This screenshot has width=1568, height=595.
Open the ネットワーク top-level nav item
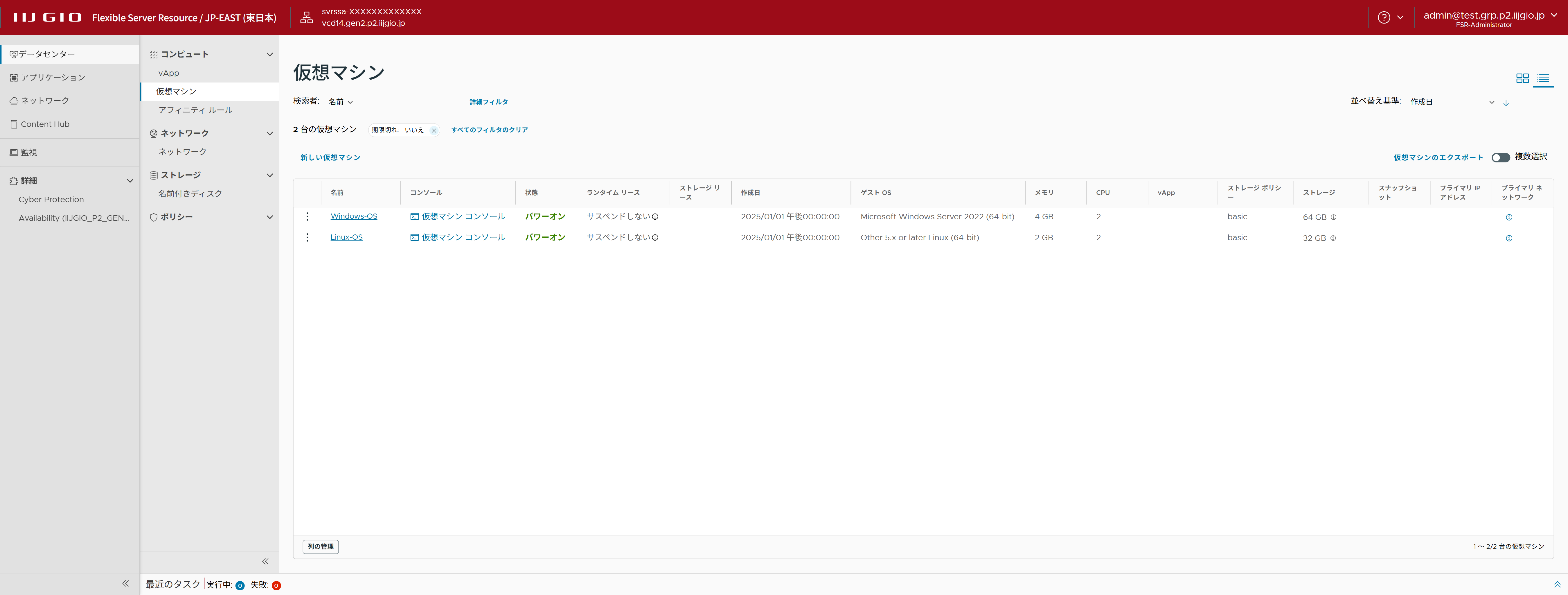45,101
